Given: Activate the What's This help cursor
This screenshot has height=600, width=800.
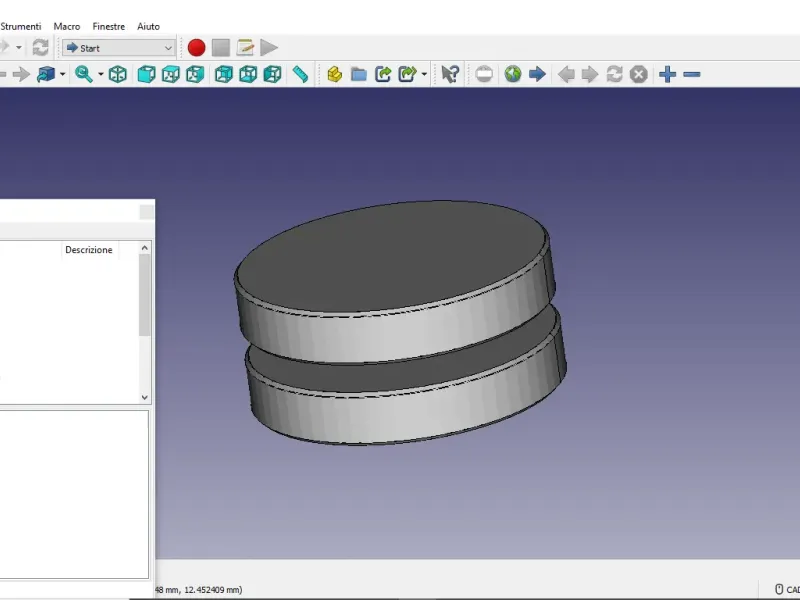Looking at the screenshot, I should (x=450, y=74).
